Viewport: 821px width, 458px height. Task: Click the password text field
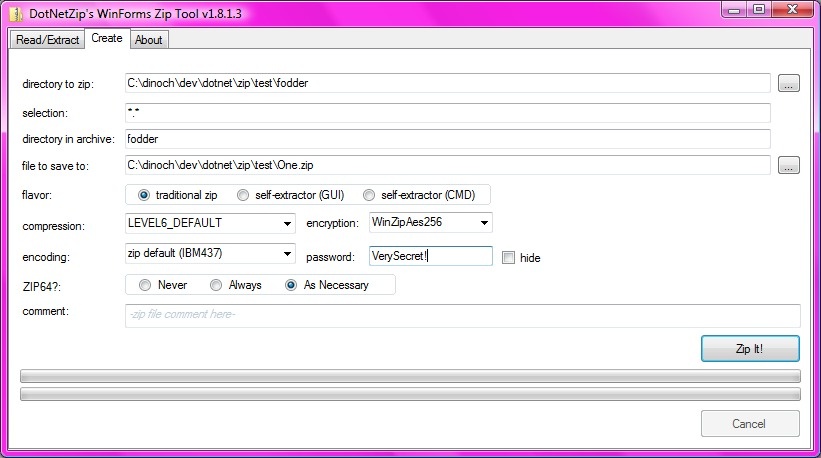click(430, 256)
